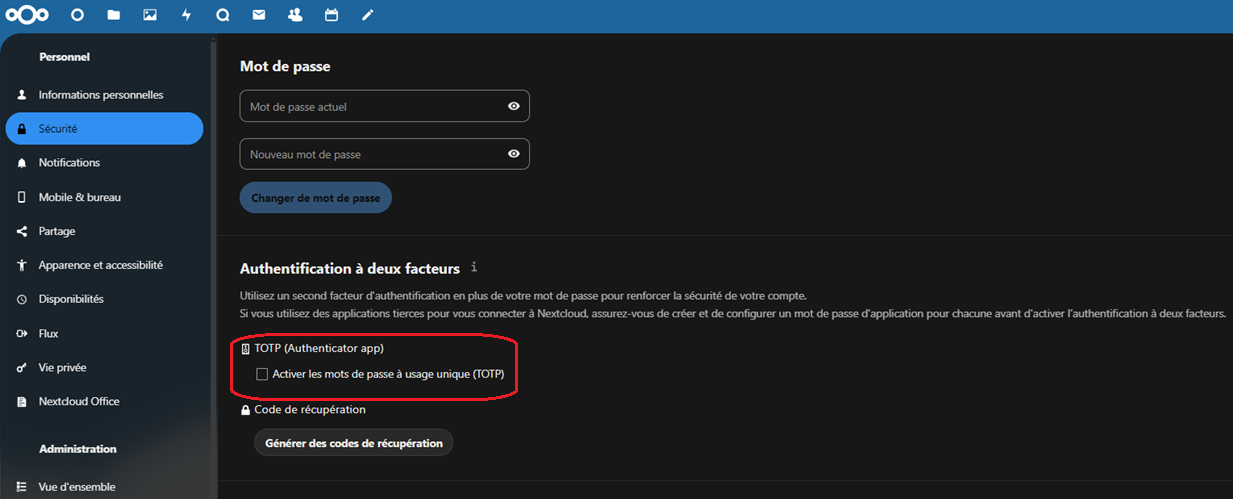Click the person icon beside Informations personnelles
This screenshot has width=1233, height=499.
(x=22, y=95)
